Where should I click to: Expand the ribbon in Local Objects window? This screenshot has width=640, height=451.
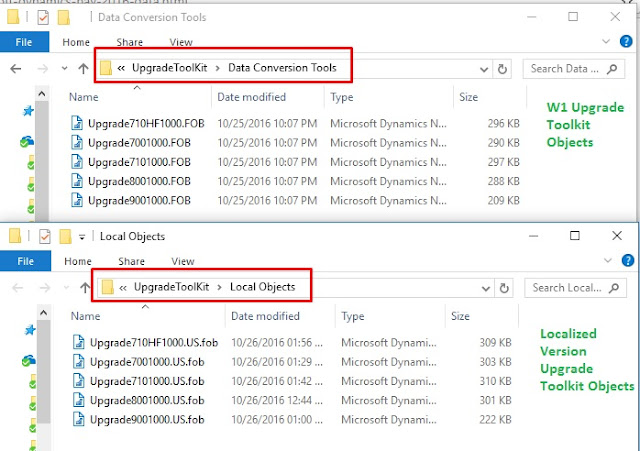[607, 260]
